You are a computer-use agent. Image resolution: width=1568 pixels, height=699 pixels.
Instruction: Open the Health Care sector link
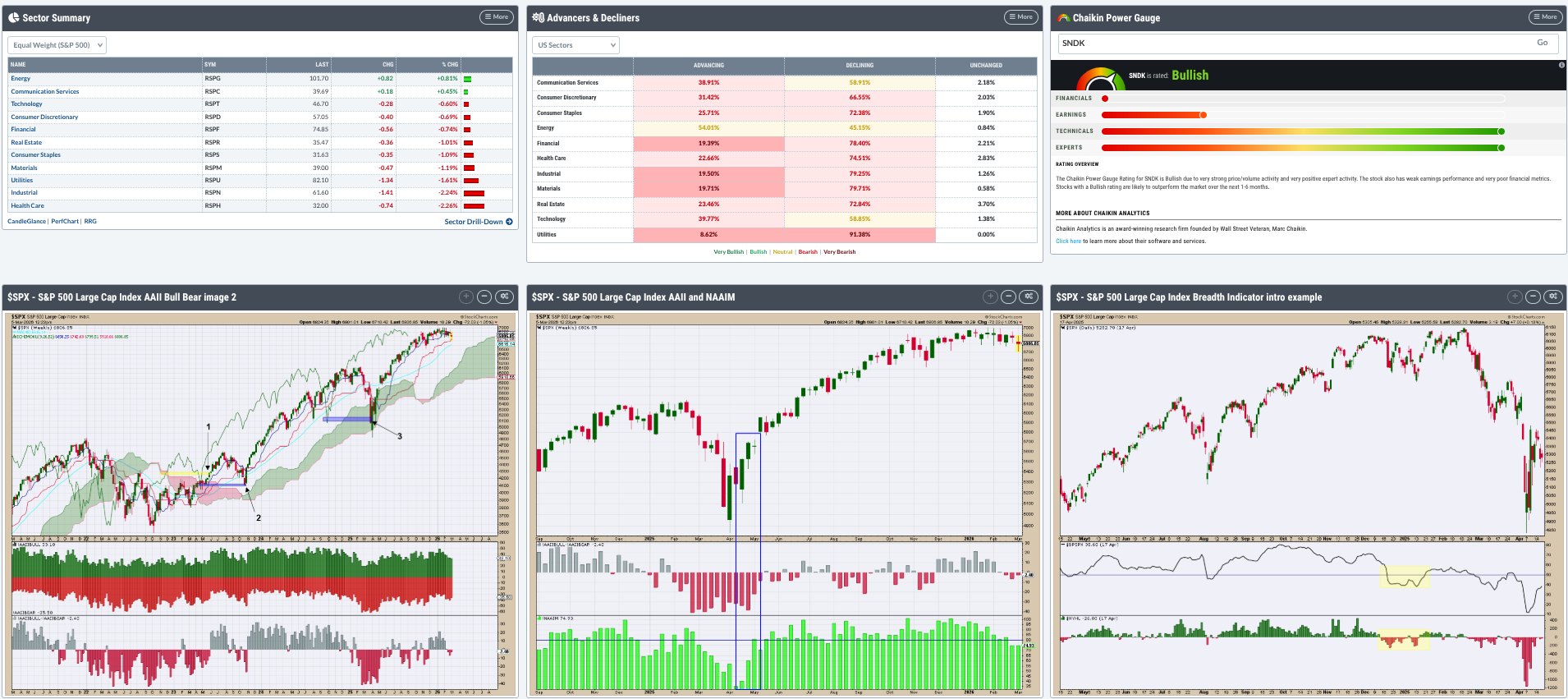click(27, 206)
